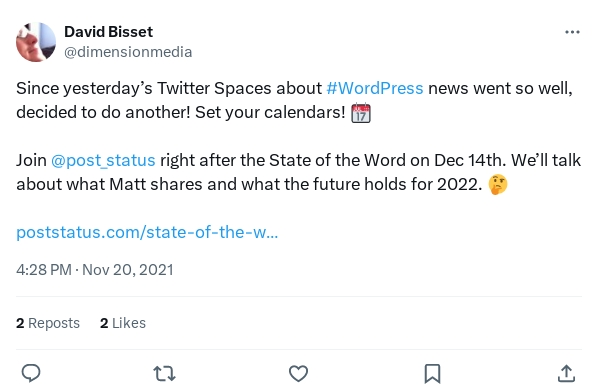Click the 'future holds for 2022' sentence
Image resolution: width=598 pixels, height=387 pixels.
[398, 184]
